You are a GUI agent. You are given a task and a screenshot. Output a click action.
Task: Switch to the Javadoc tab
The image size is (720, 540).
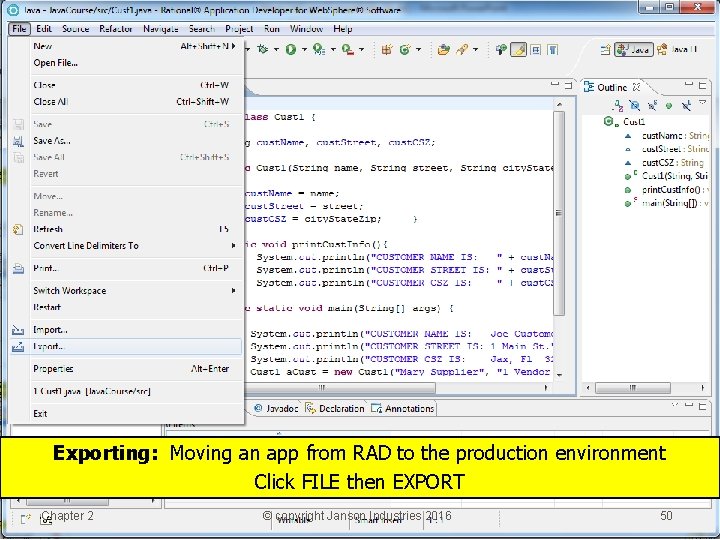[x=276, y=408]
